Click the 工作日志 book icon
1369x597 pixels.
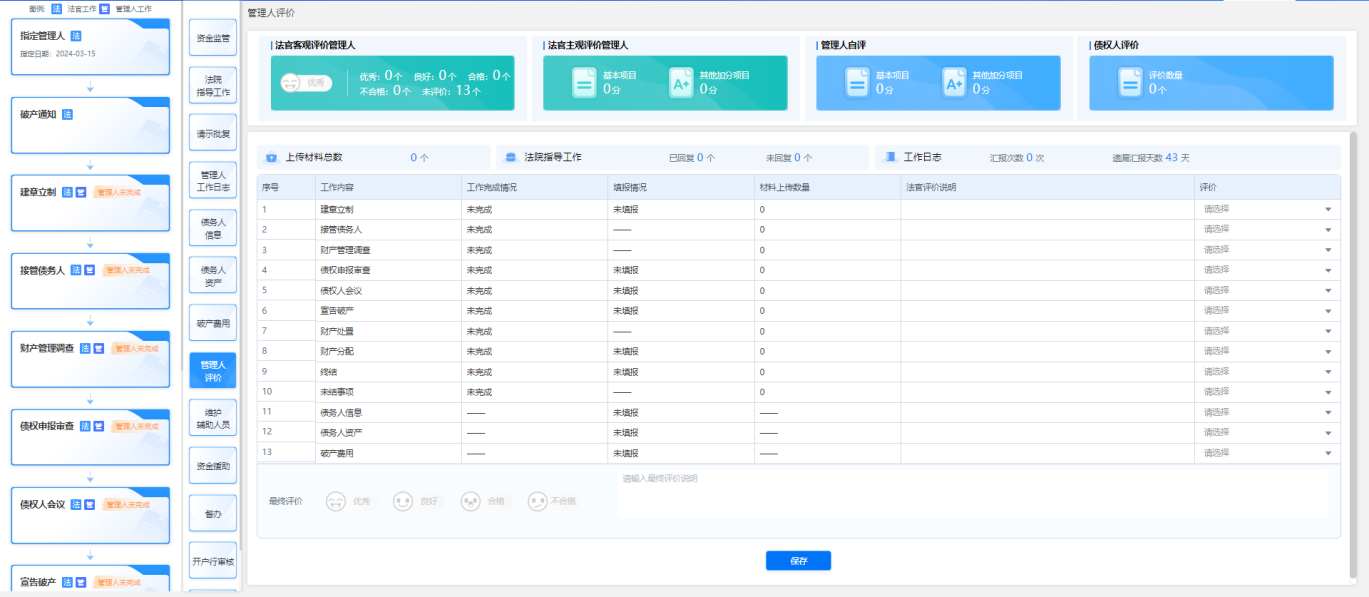pos(889,158)
